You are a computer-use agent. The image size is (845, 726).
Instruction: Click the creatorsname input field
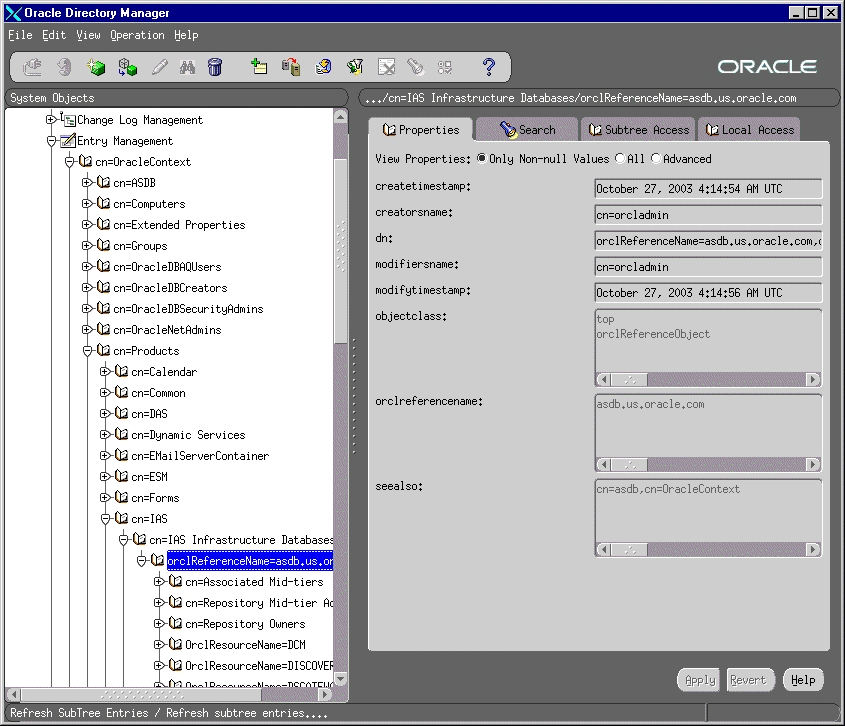(708, 215)
